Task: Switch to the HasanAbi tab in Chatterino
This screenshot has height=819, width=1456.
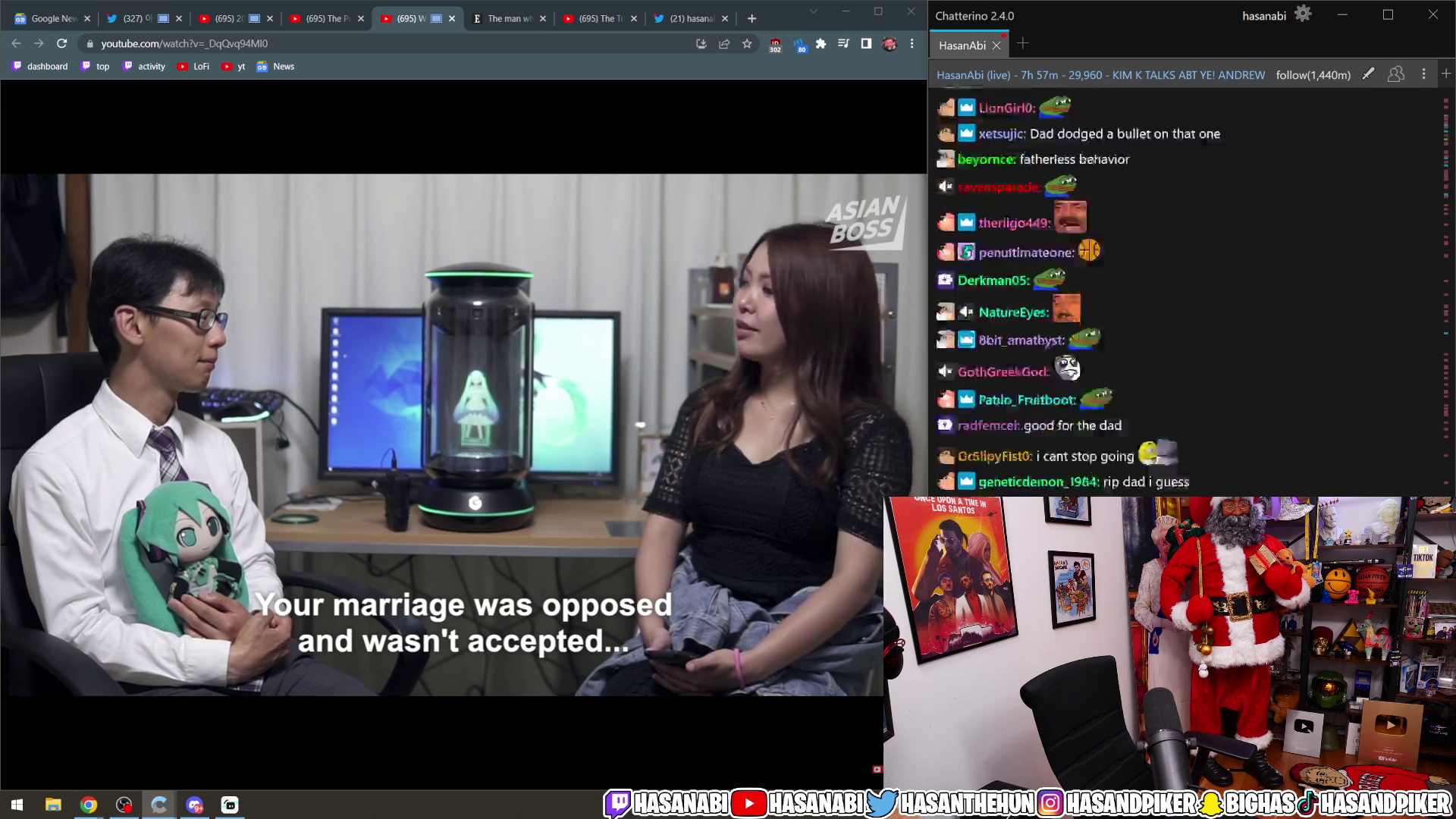Action: pos(964,45)
